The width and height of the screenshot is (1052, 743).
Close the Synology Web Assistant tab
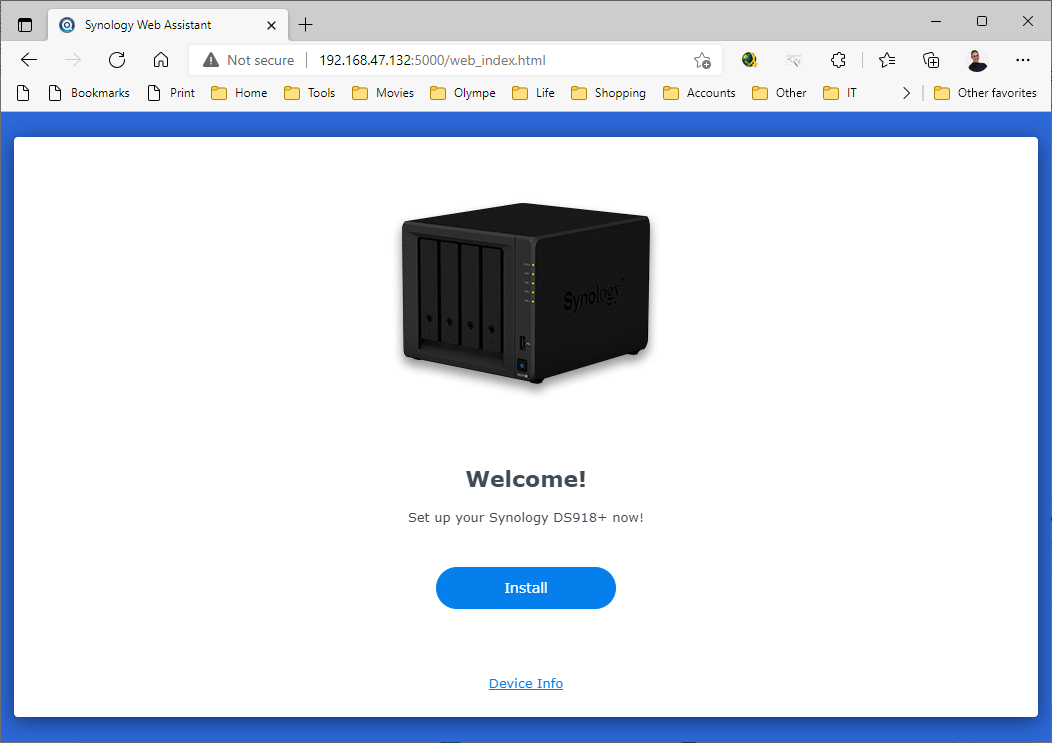[x=271, y=25]
